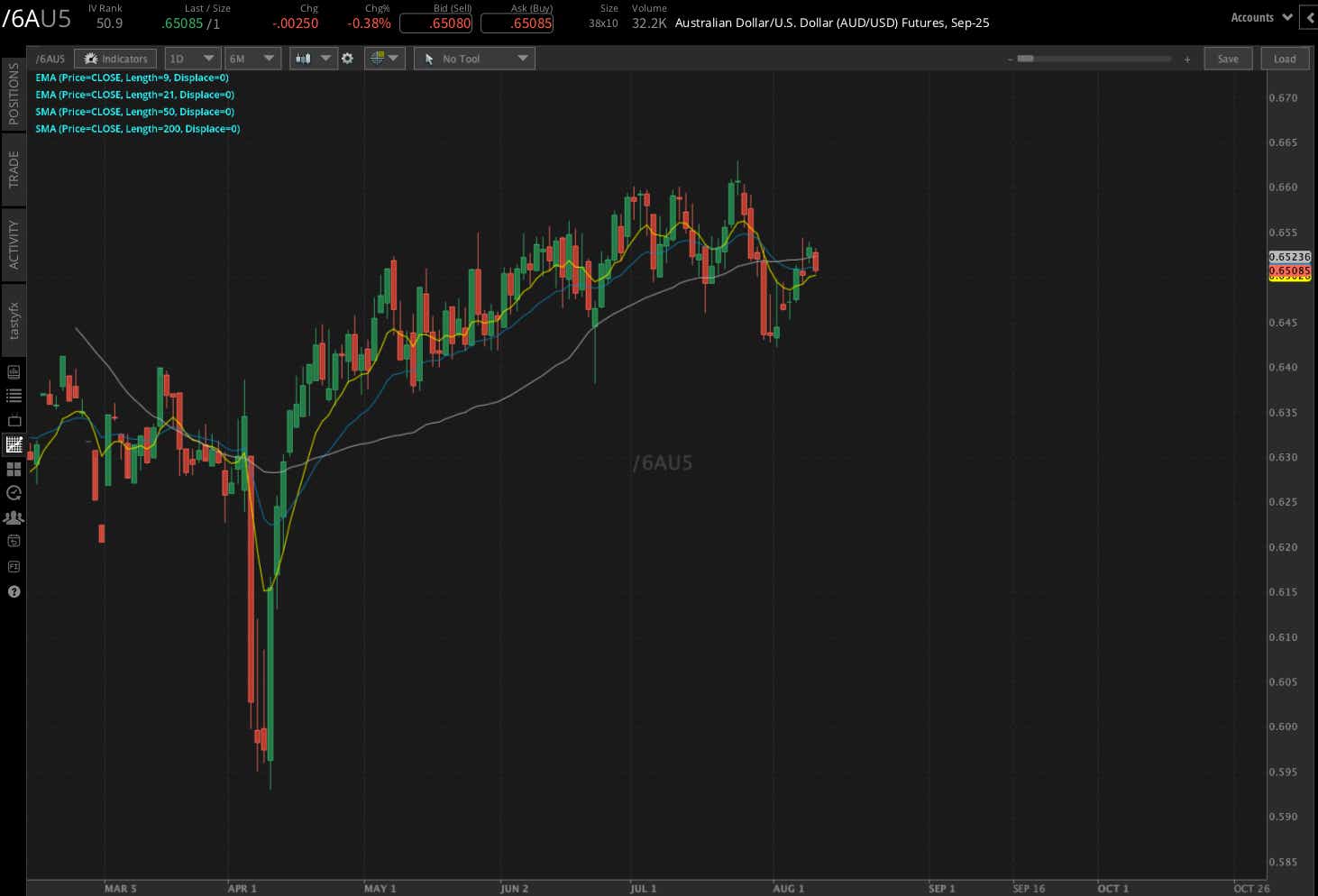Image resolution: width=1318 pixels, height=896 pixels.
Task: Click the chart settings gear icon
Action: tap(347, 58)
